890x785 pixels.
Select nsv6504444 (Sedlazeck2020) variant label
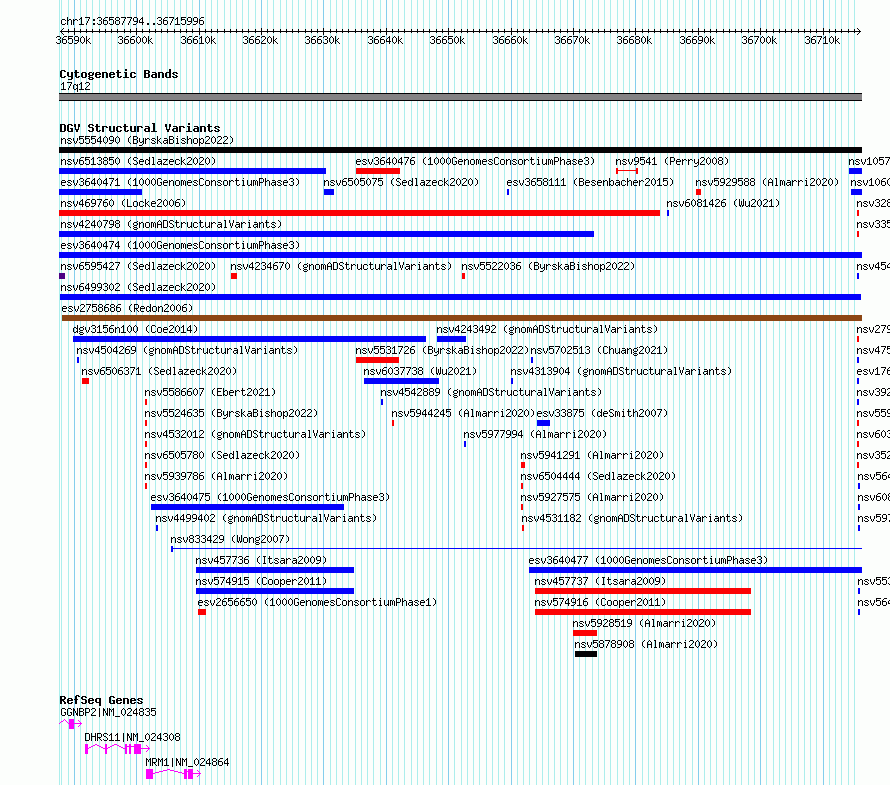tap(598, 476)
